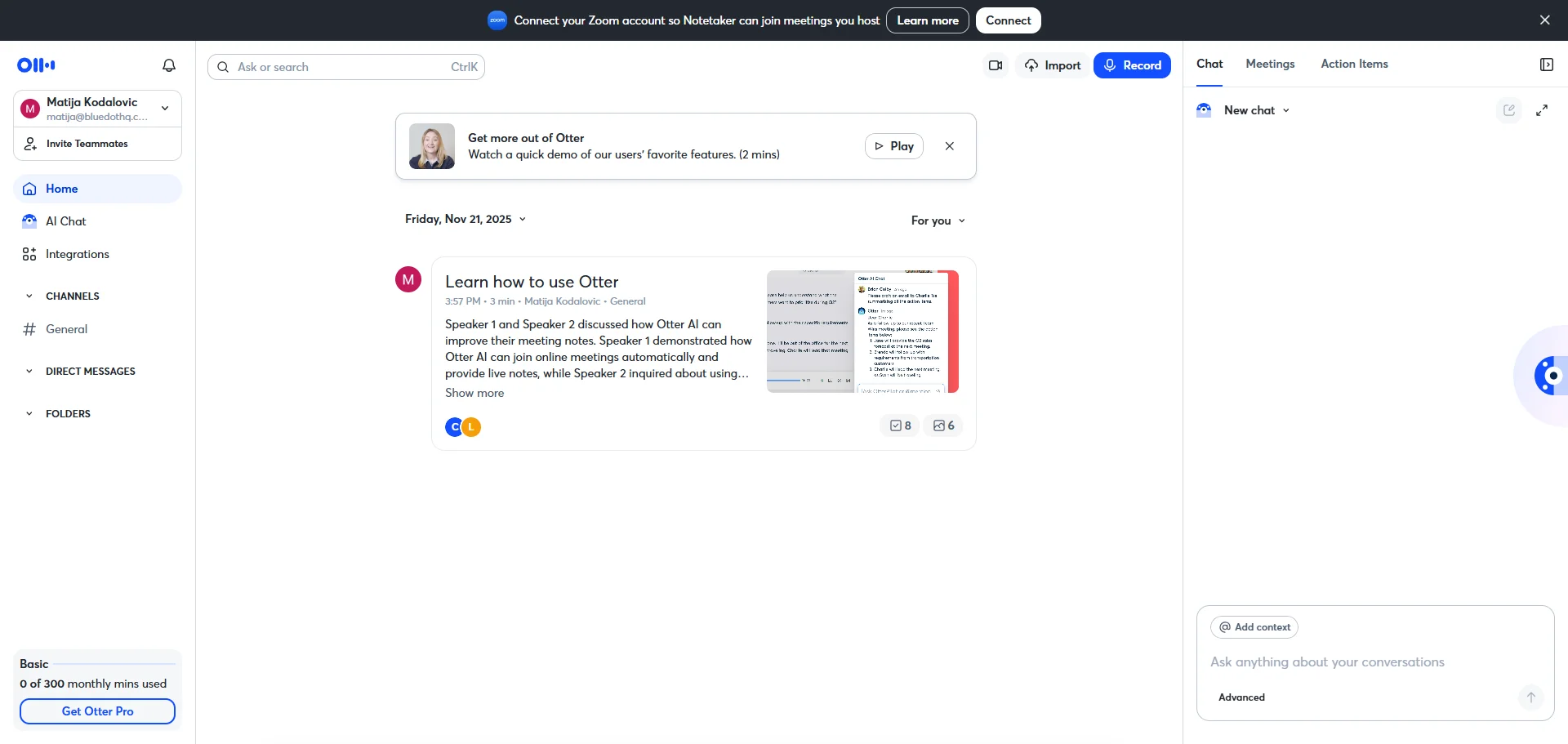
Task: Open the account dropdown for Matija Kodalovic
Action: [x=165, y=109]
